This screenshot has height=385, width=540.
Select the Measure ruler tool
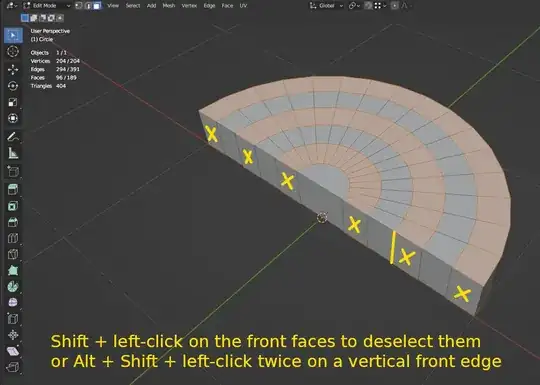[x=13, y=153]
